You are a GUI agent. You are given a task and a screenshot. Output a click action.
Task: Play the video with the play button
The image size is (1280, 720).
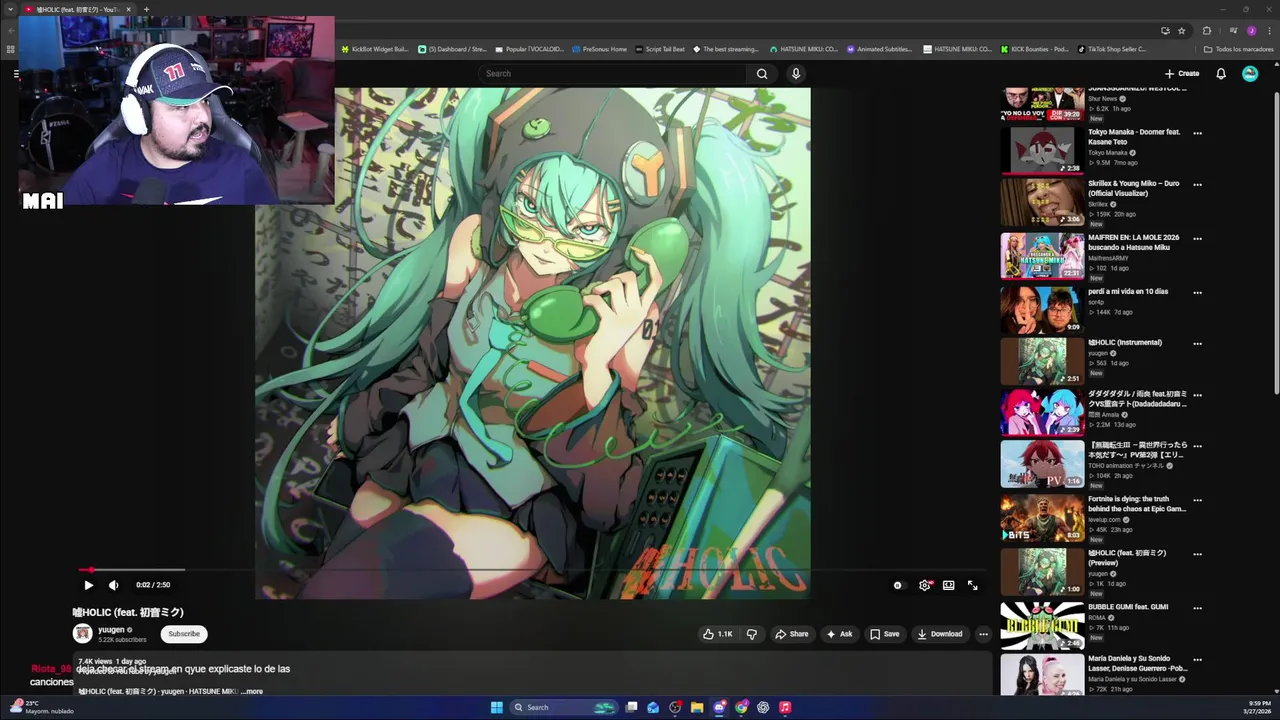click(88, 585)
